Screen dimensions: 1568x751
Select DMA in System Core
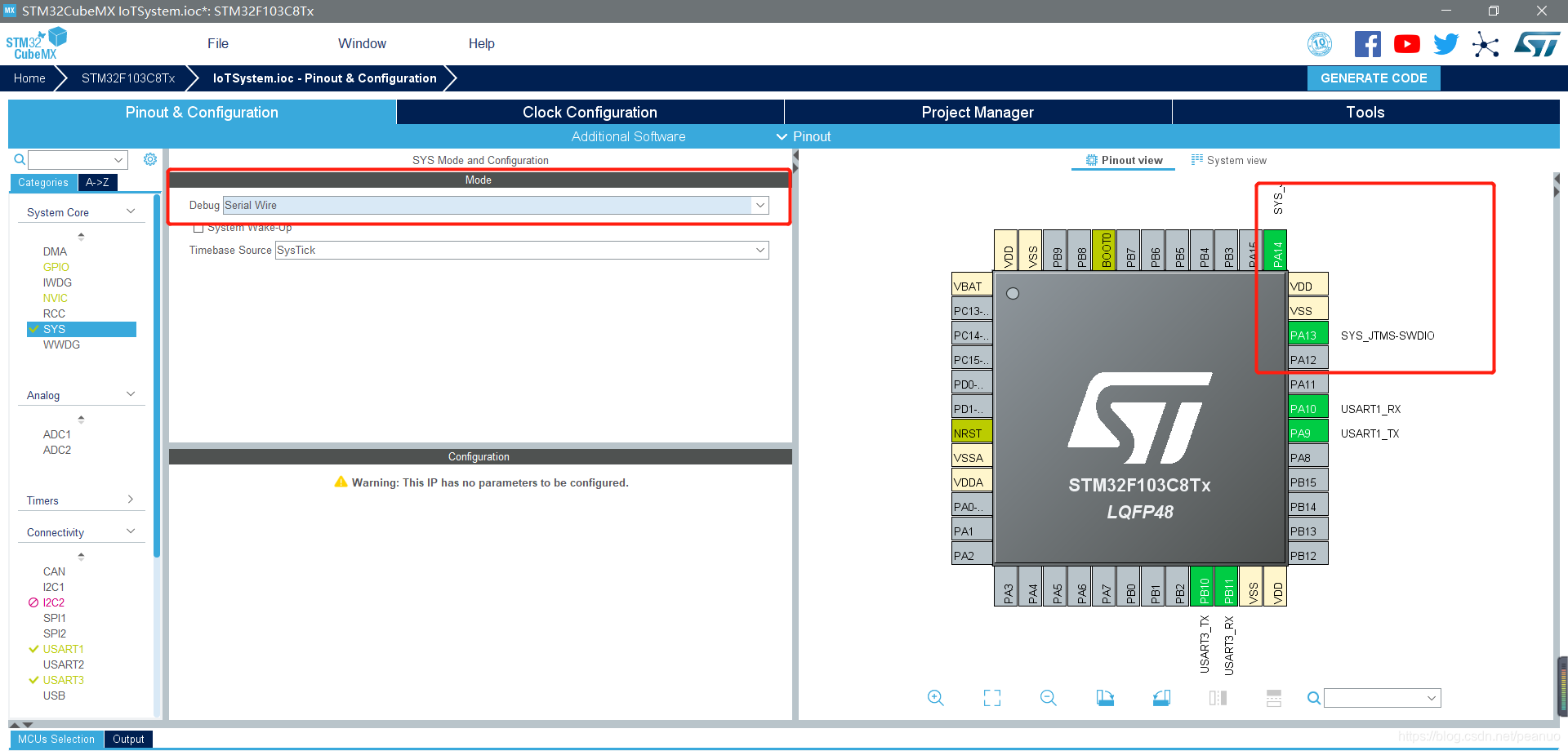[x=56, y=251]
